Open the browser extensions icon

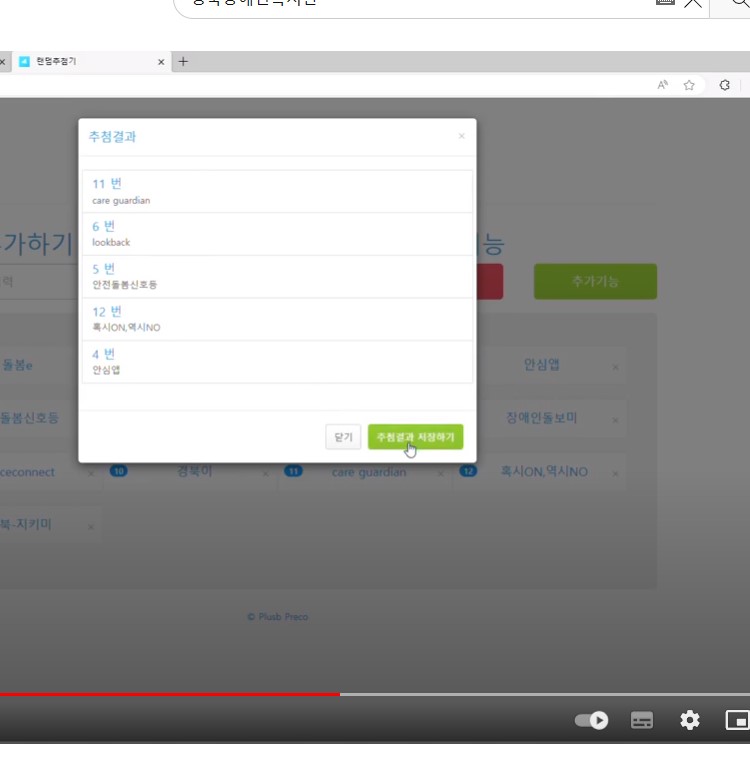coord(725,85)
